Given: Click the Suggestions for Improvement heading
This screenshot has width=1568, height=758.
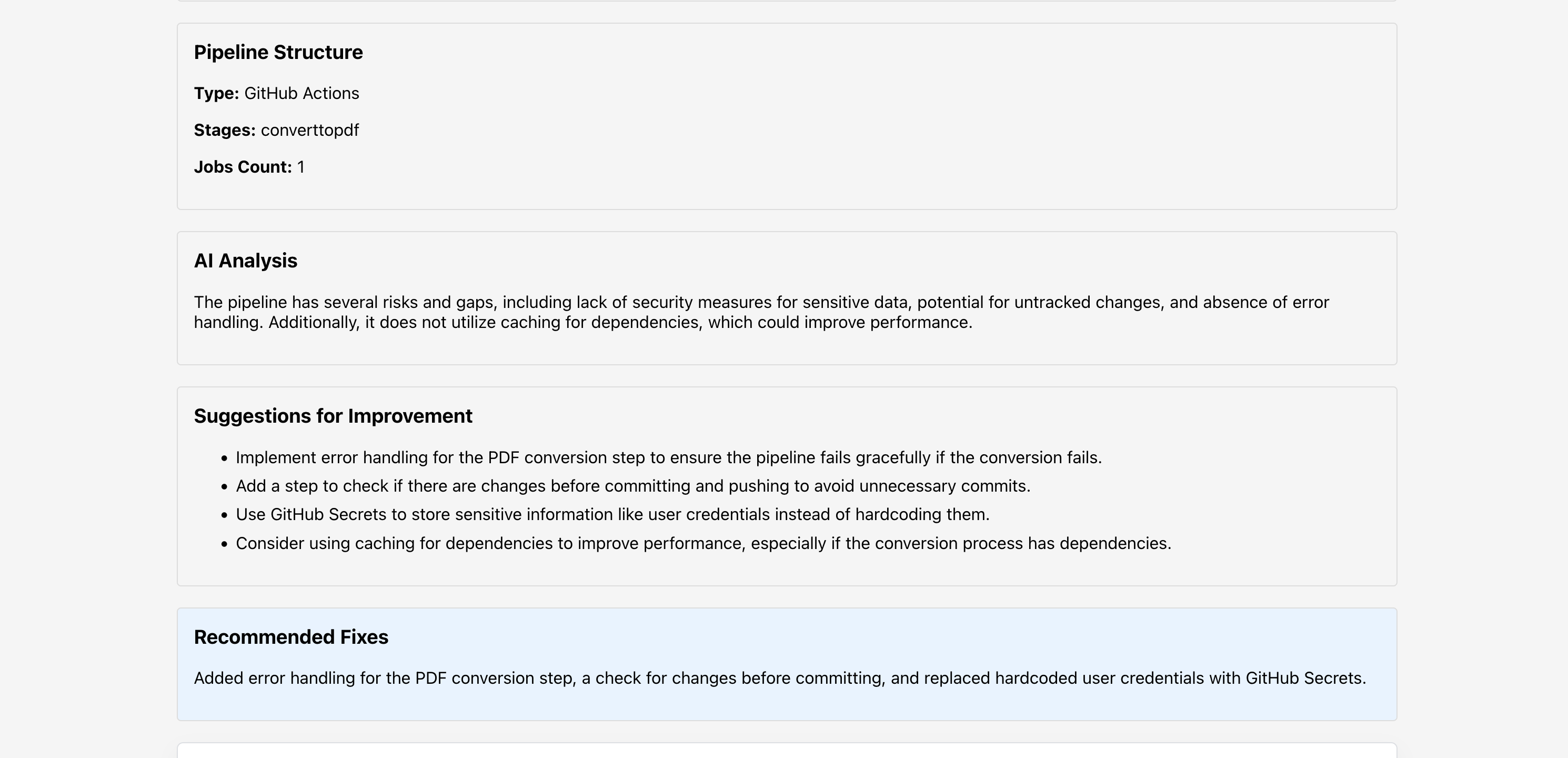Looking at the screenshot, I should [333, 416].
